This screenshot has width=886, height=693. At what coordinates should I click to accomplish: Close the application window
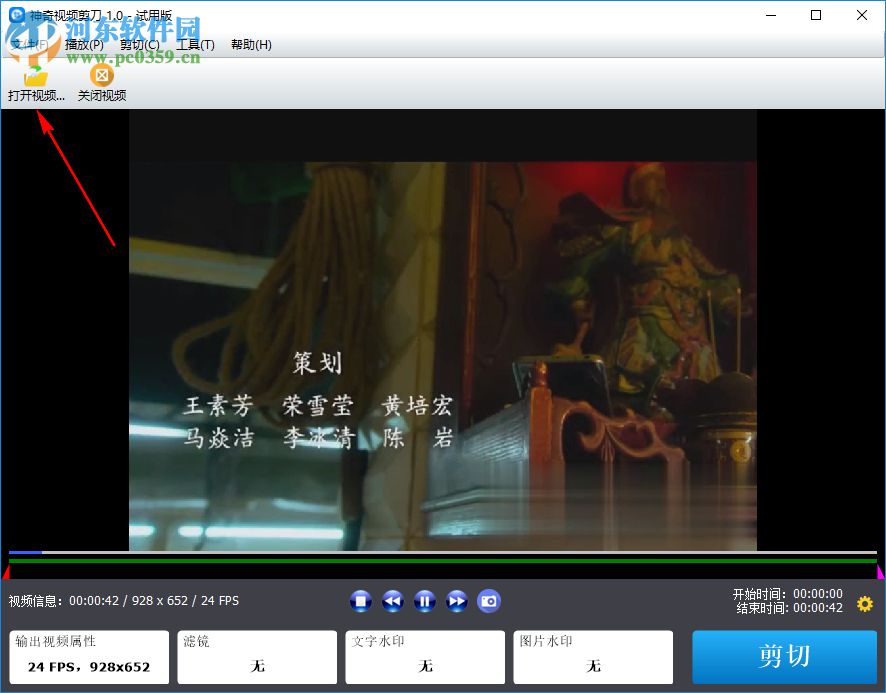pyautogui.click(x=862, y=15)
